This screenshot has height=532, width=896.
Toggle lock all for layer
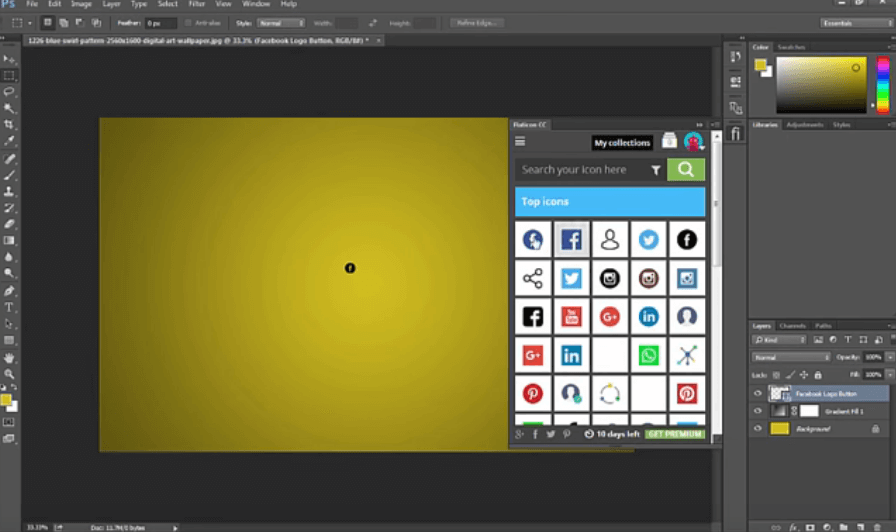(818, 375)
